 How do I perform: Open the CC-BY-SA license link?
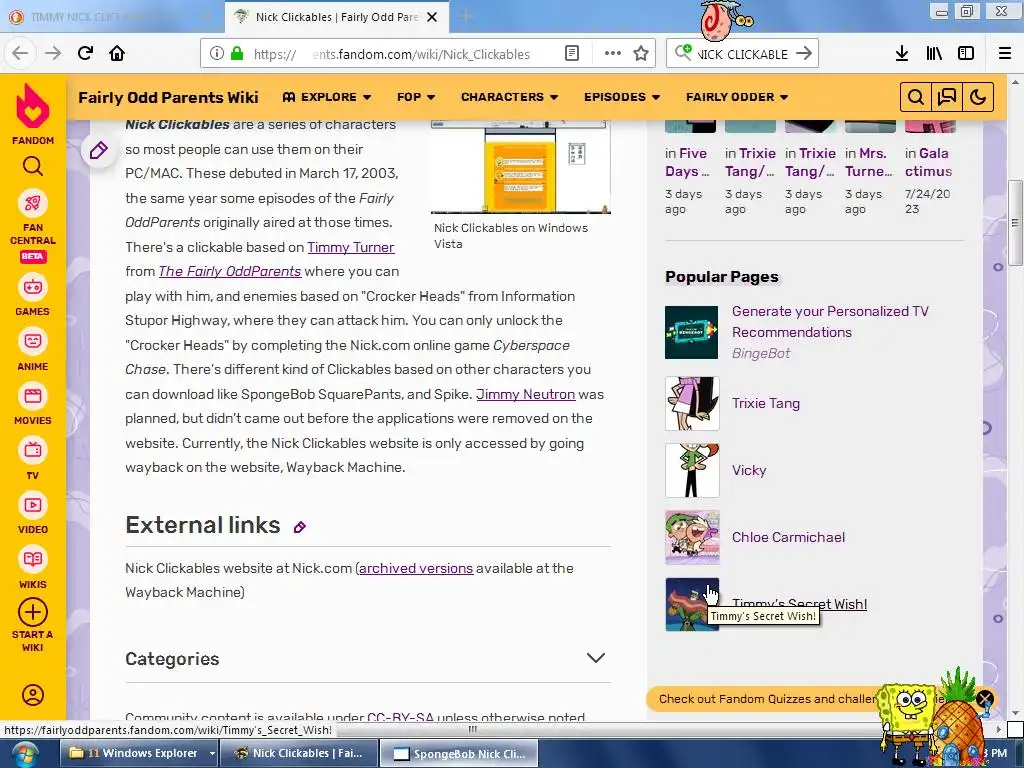point(400,717)
